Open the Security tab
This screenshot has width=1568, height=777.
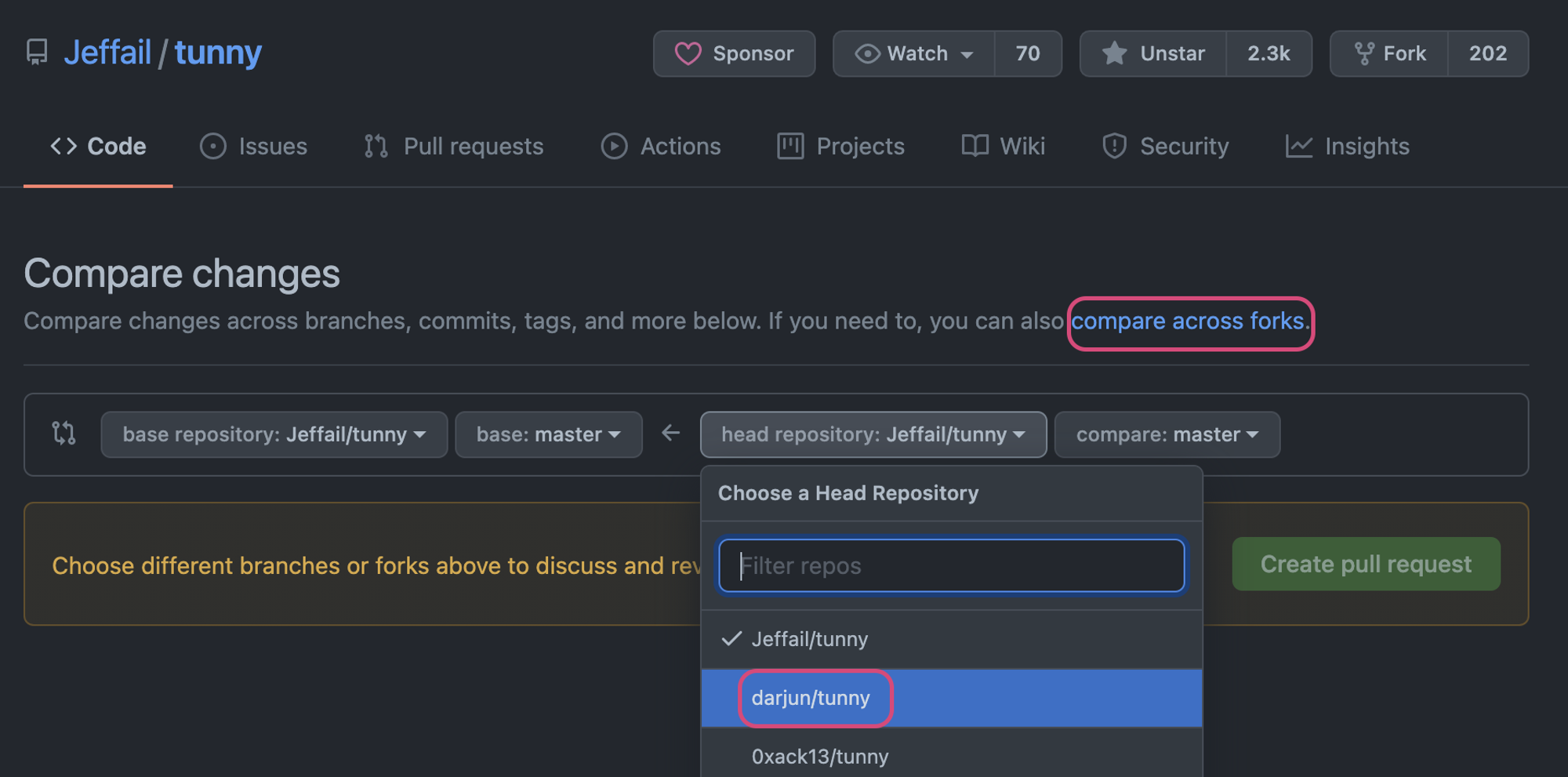pos(1165,147)
